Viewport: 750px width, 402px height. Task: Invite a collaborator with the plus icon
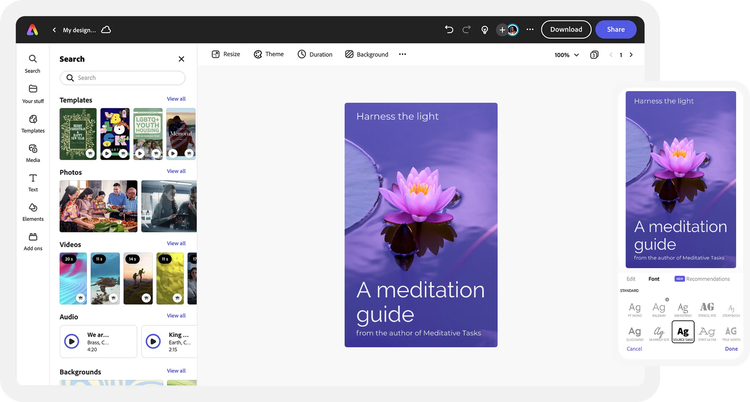[x=502, y=30]
